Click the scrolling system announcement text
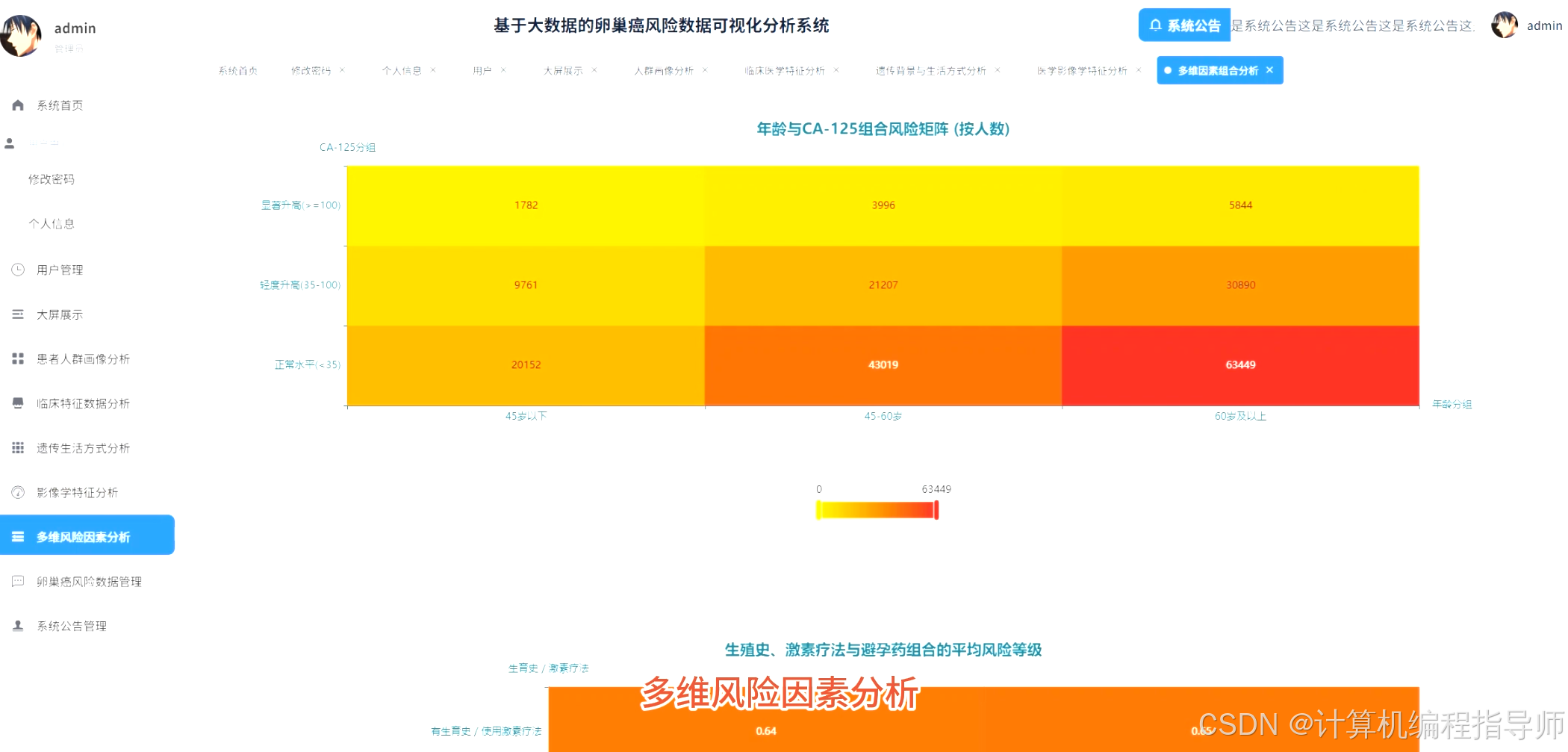 pos(1353,25)
